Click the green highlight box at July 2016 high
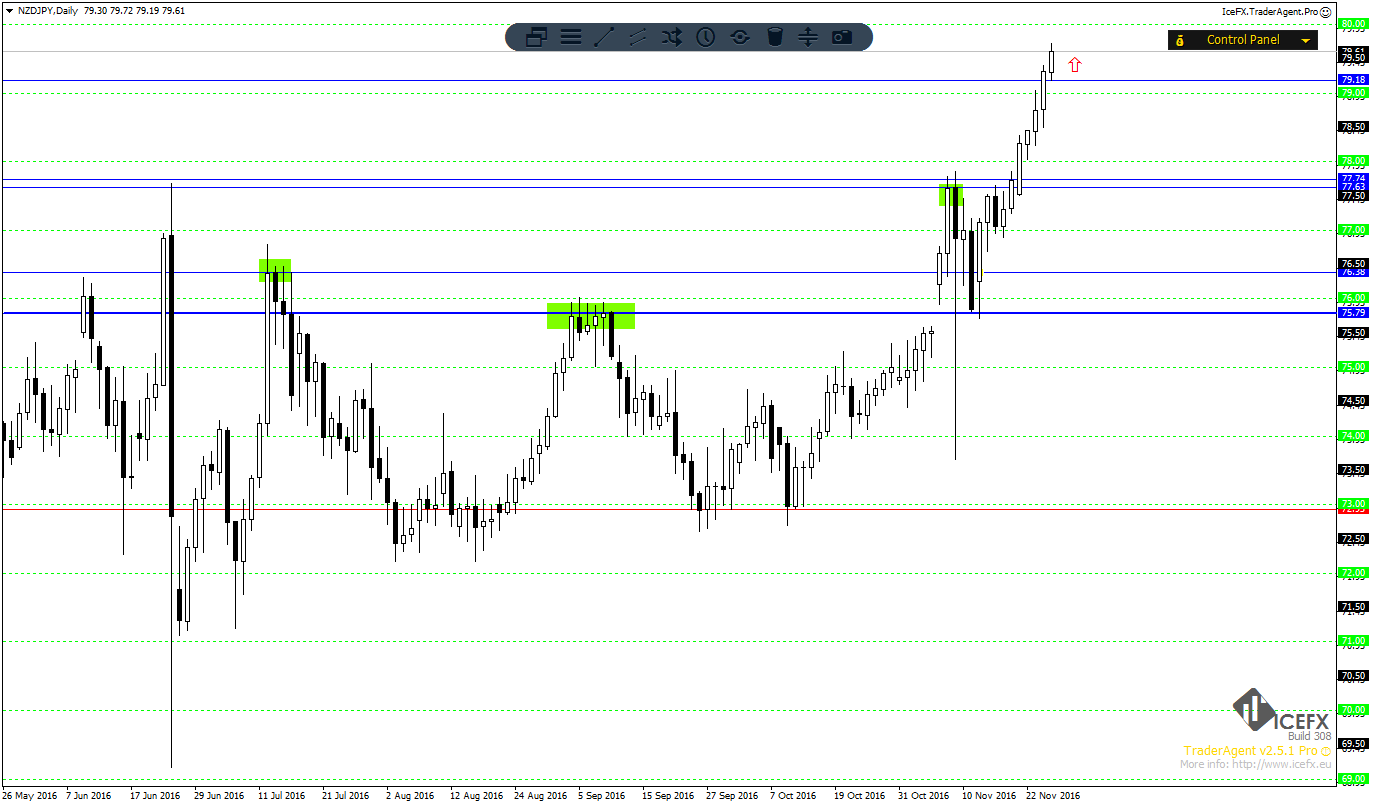 275,270
